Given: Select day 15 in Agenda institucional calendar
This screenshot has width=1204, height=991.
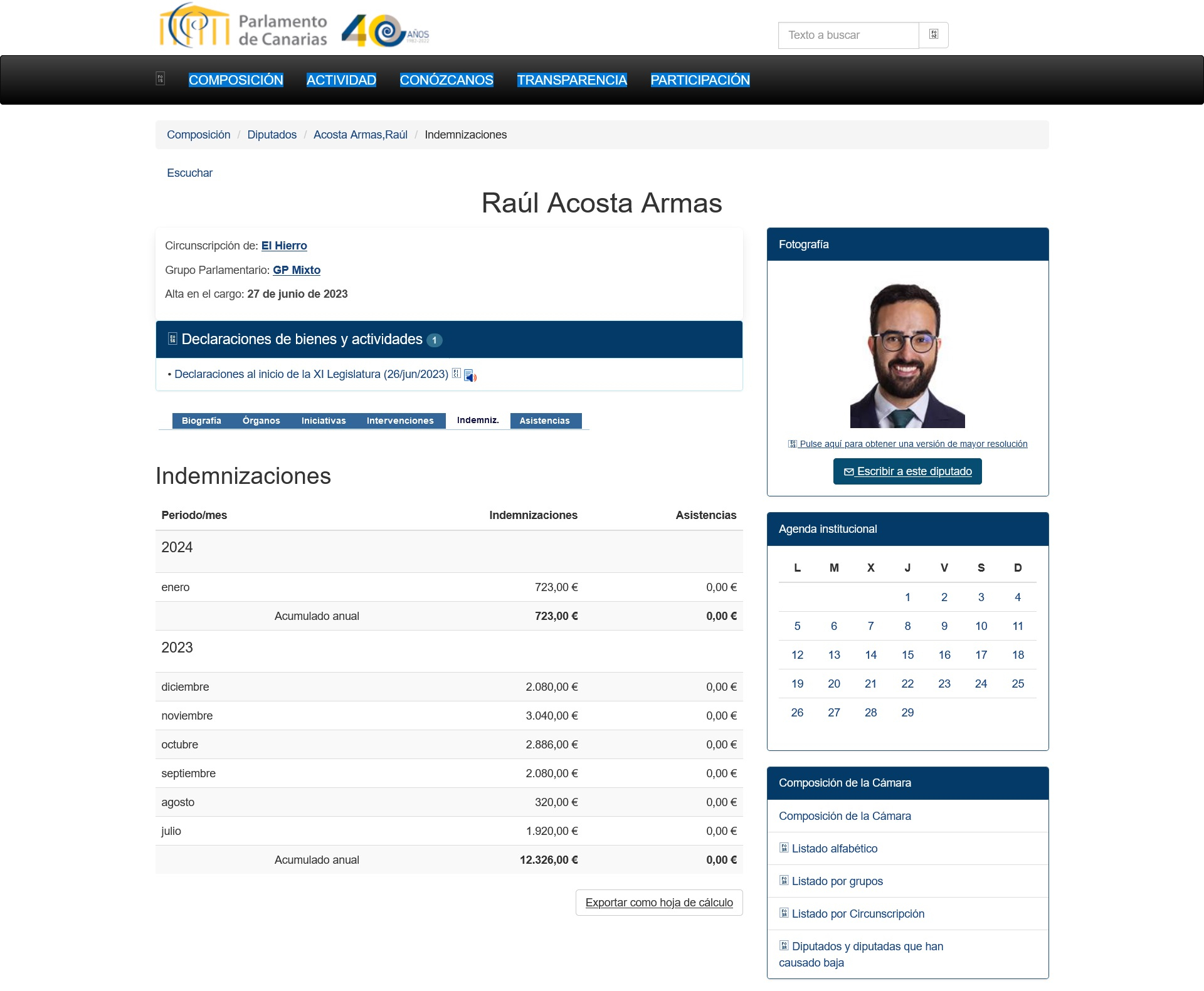Looking at the screenshot, I should click(x=907, y=655).
